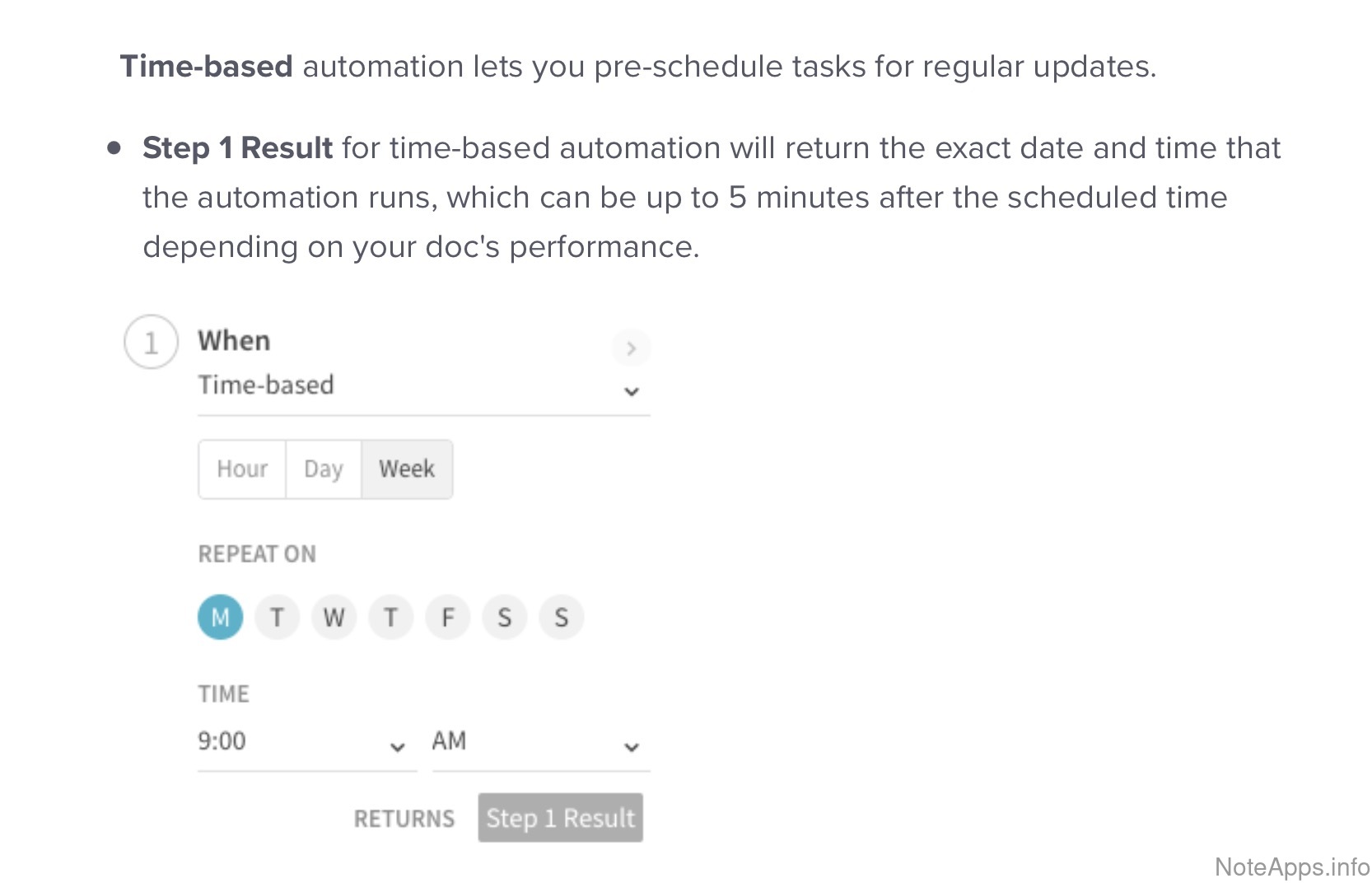This screenshot has width=1372, height=883.
Task: Click the RETURNS label beside the result chip
Action: pyautogui.click(x=404, y=819)
